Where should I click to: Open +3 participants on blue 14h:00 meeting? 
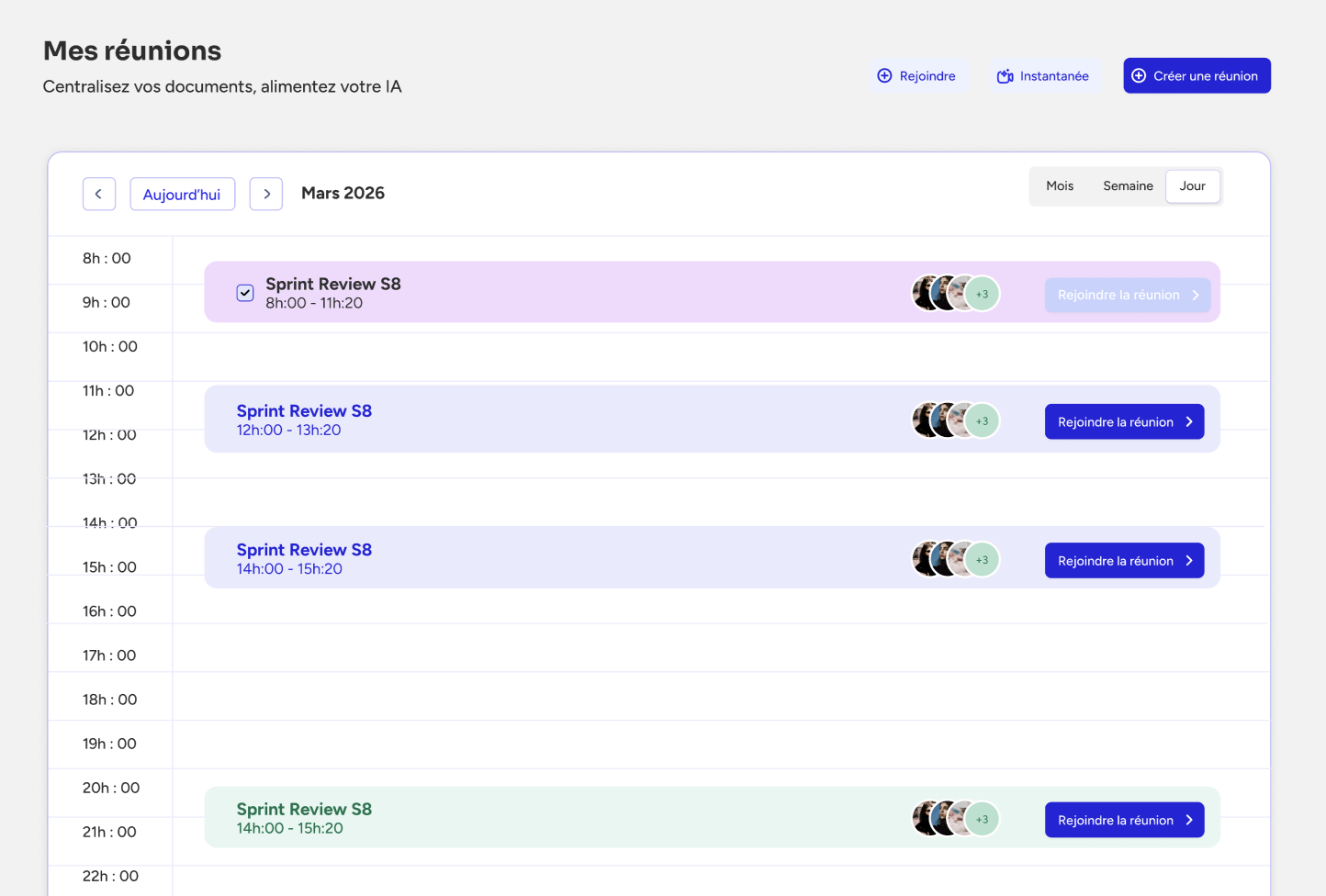pos(983,559)
